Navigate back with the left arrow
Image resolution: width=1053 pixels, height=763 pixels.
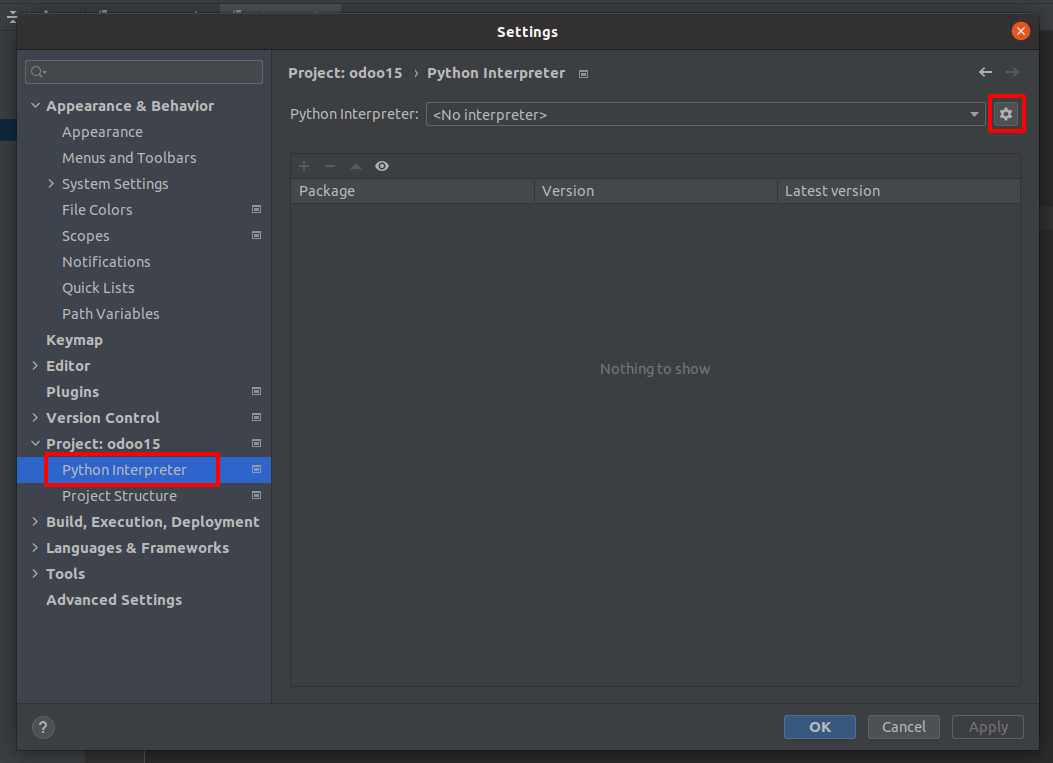tap(985, 73)
